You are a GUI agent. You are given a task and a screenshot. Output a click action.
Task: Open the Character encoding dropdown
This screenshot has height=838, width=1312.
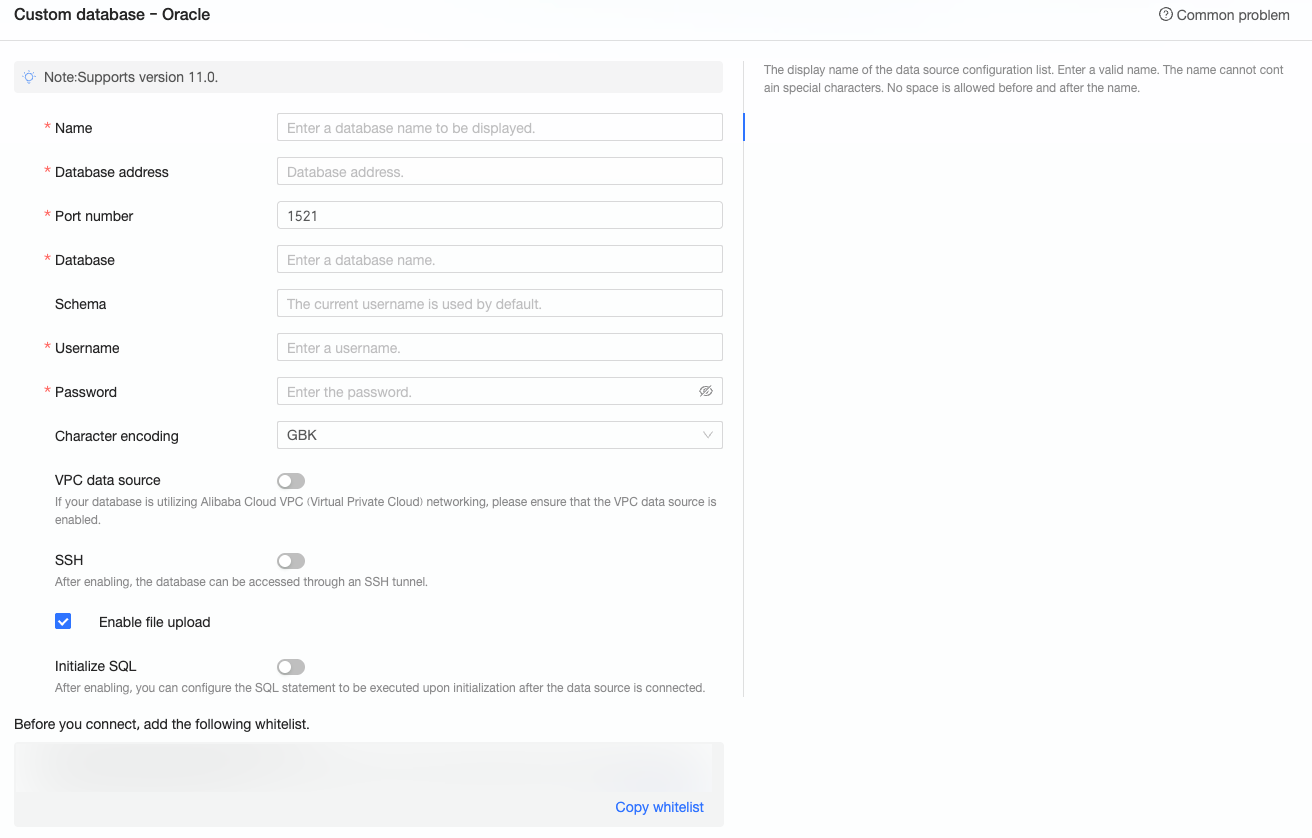point(498,435)
